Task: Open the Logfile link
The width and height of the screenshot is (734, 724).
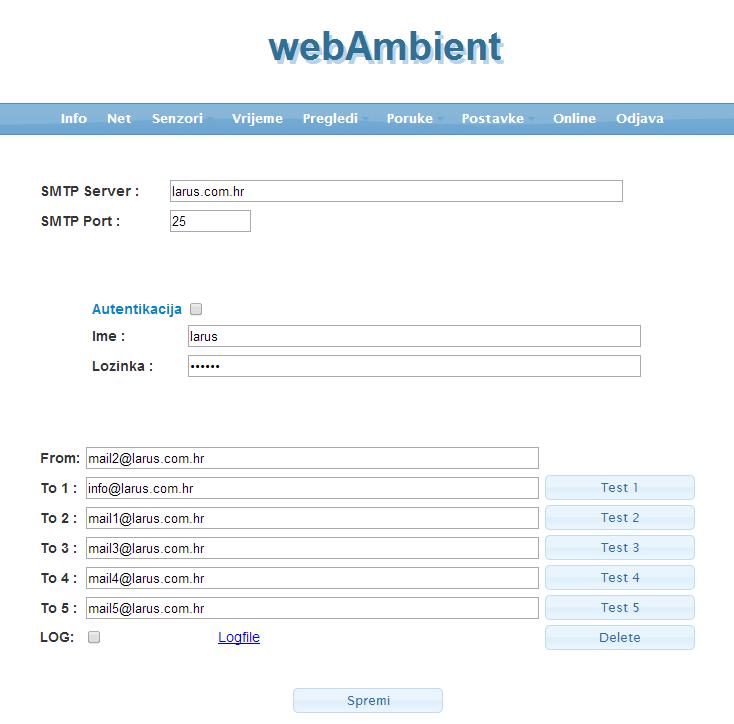Action: pyautogui.click(x=239, y=637)
